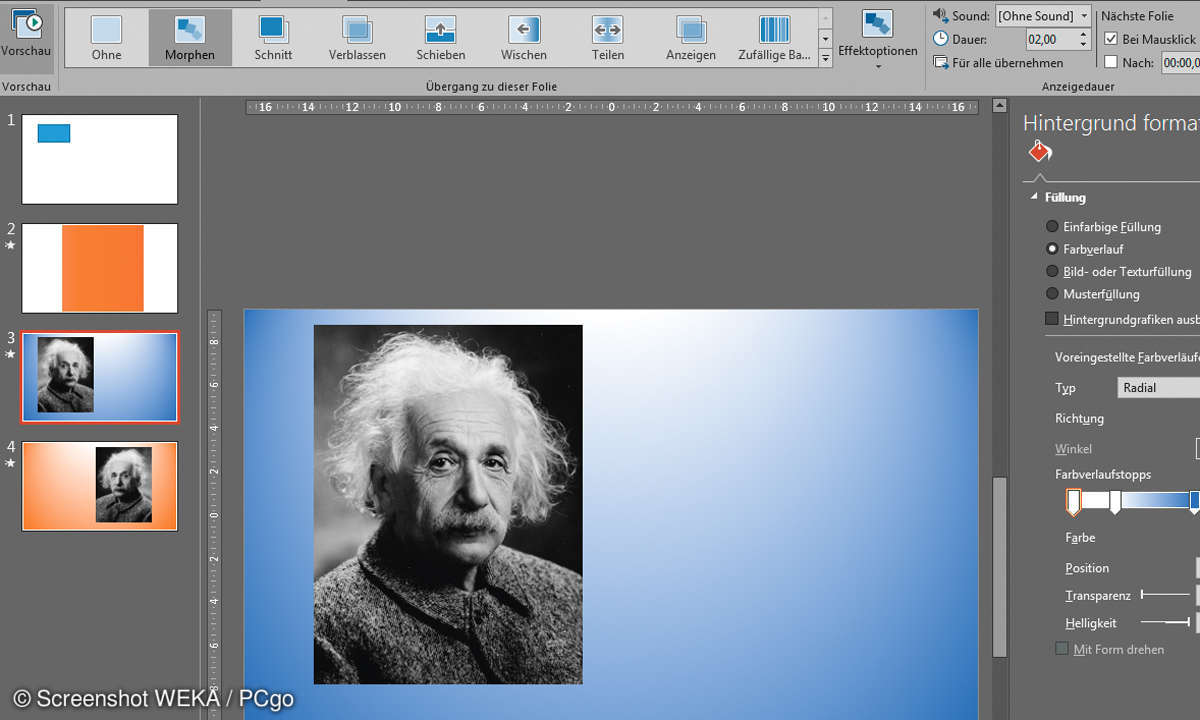Select the Farbverlauf radio button
The width and height of the screenshot is (1200, 720).
coord(1052,249)
